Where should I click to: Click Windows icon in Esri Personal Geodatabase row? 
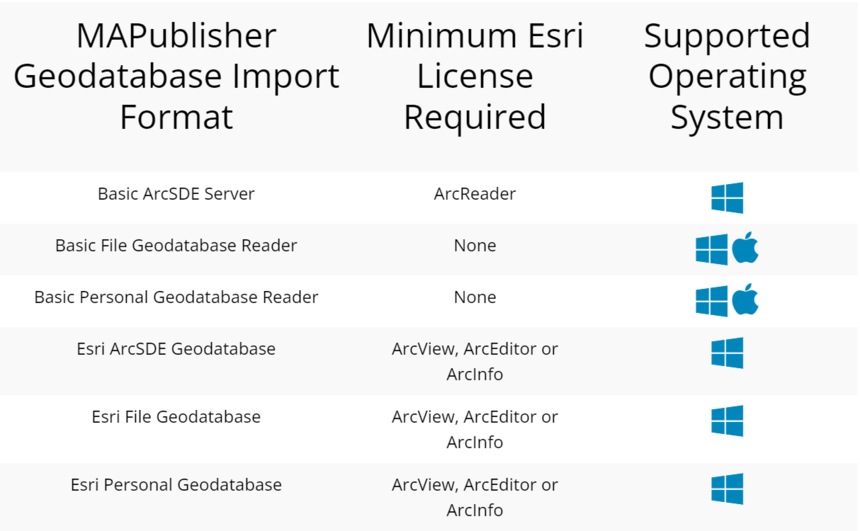point(727,489)
